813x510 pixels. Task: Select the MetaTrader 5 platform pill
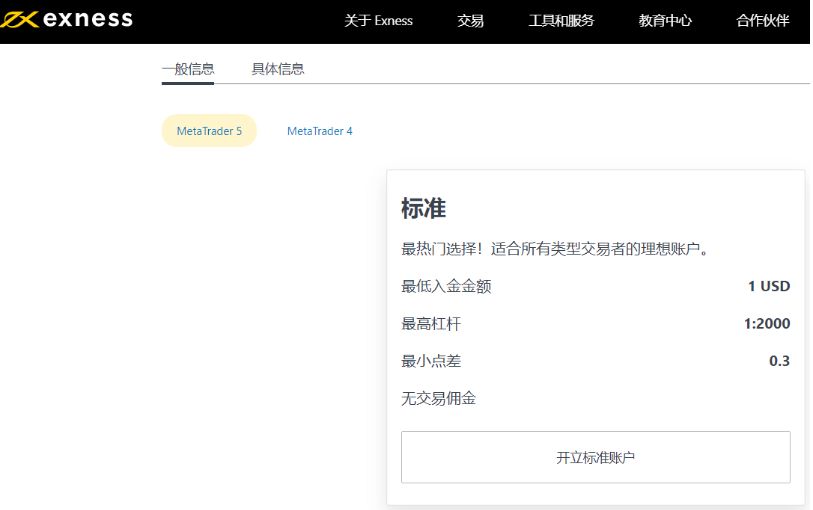point(209,131)
